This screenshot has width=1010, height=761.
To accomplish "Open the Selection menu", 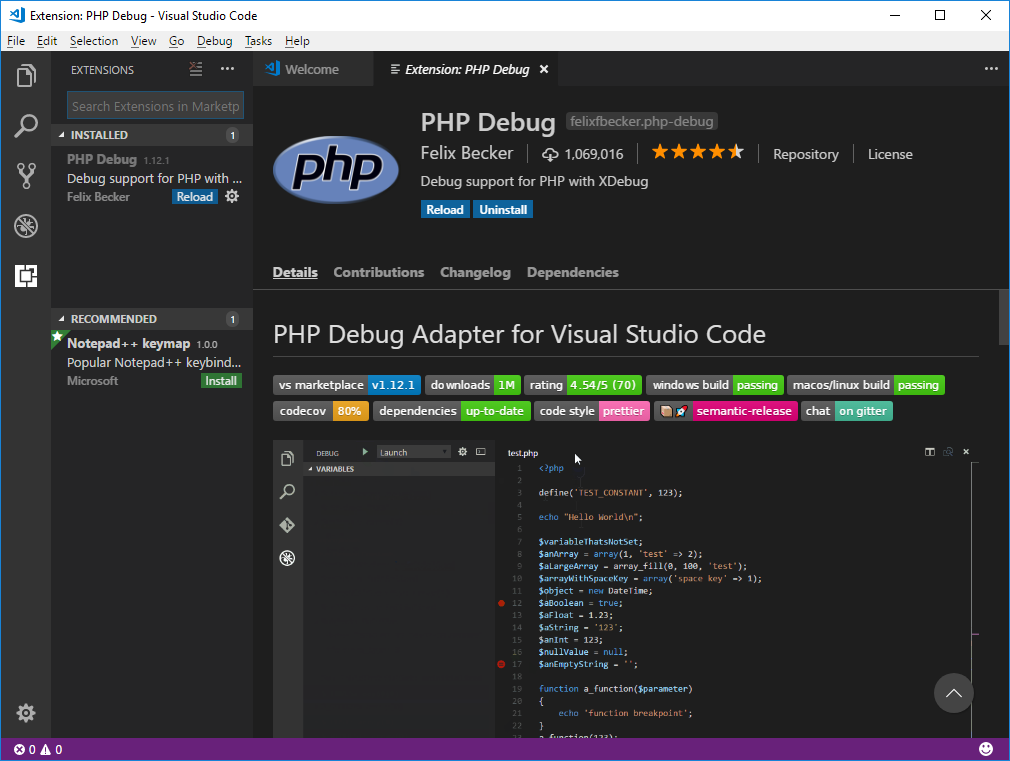I will pos(94,41).
